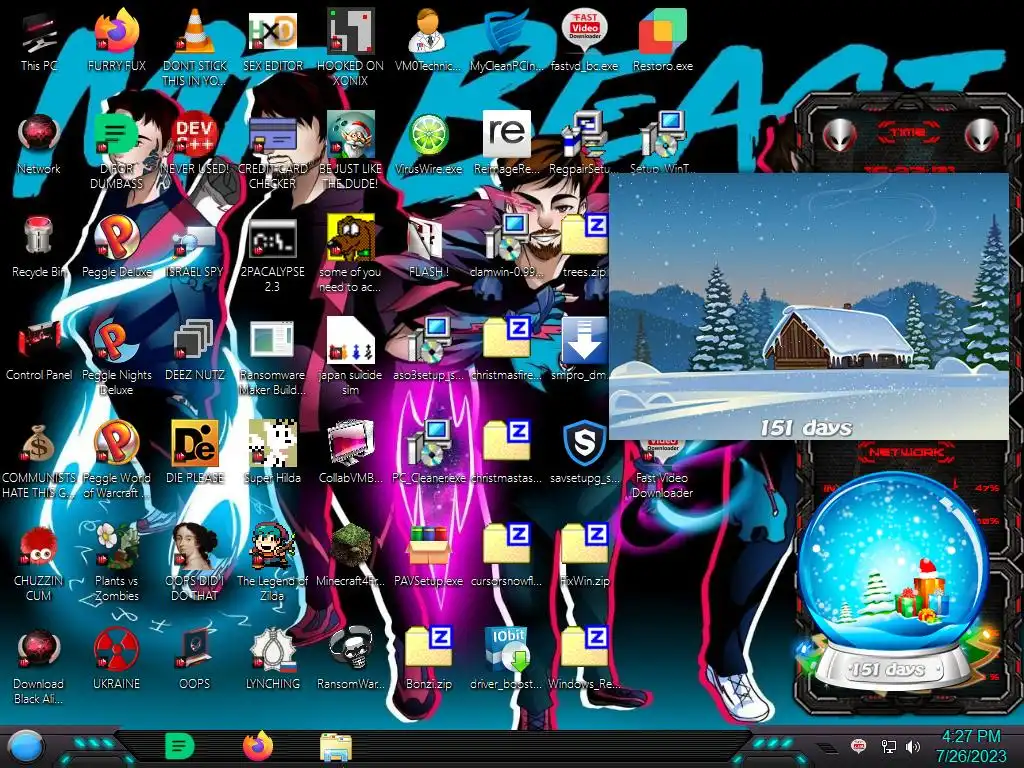1024x768 pixels.
Task: Click the snowy cabin countdown widget
Action: pyautogui.click(x=808, y=307)
